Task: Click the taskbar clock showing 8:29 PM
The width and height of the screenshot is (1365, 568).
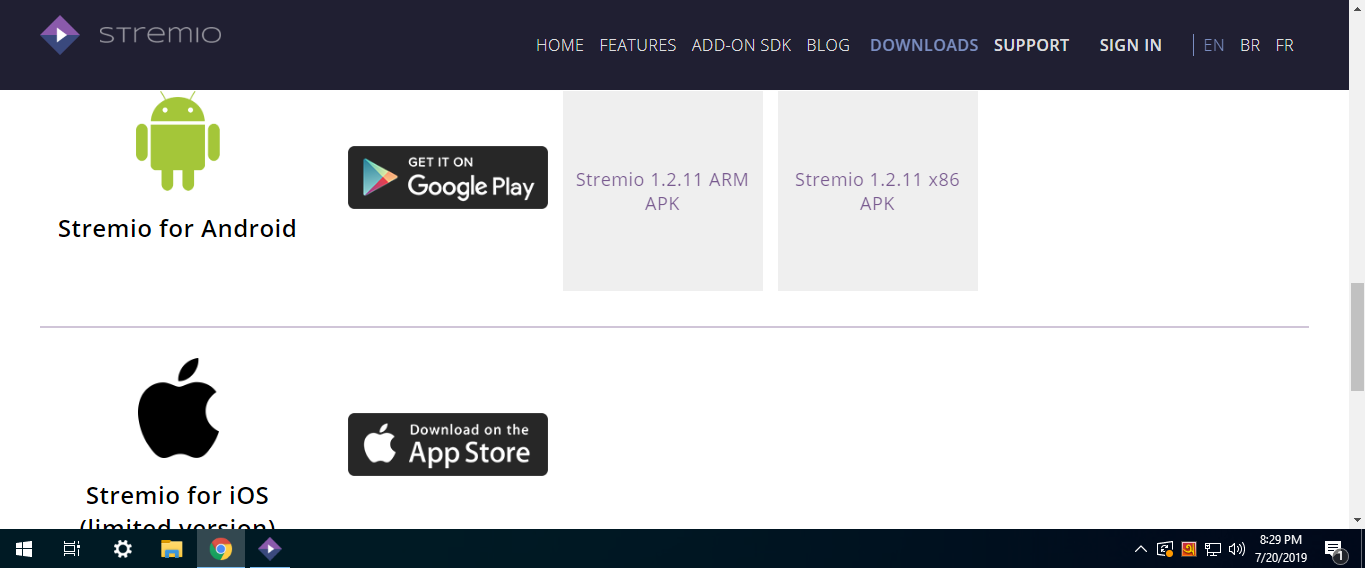Action: point(1280,549)
